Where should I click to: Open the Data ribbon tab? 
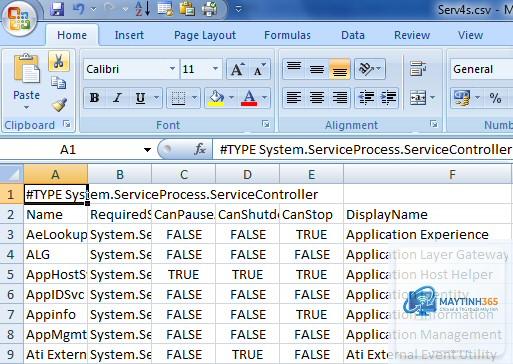pyautogui.click(x=353, y=35)
